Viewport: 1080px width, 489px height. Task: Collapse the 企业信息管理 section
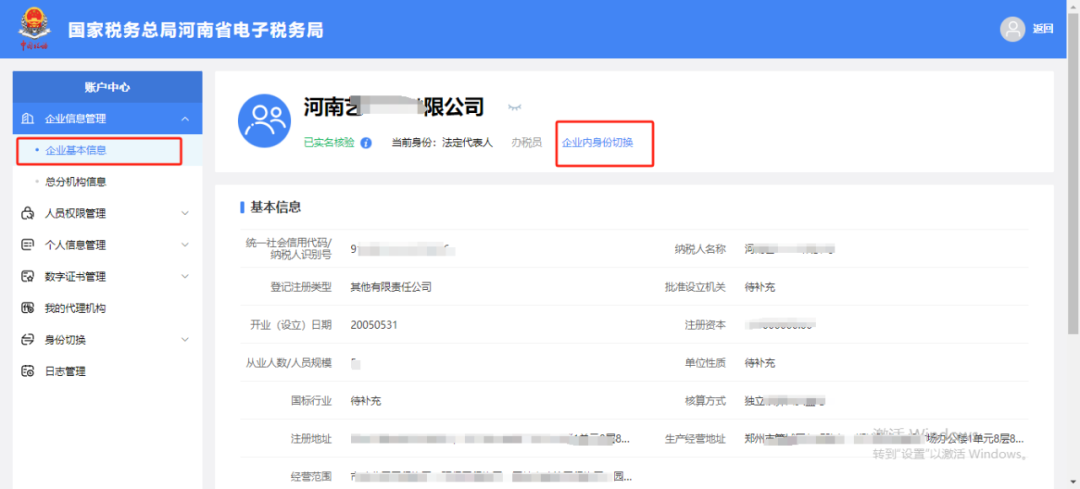click(185, 119)
